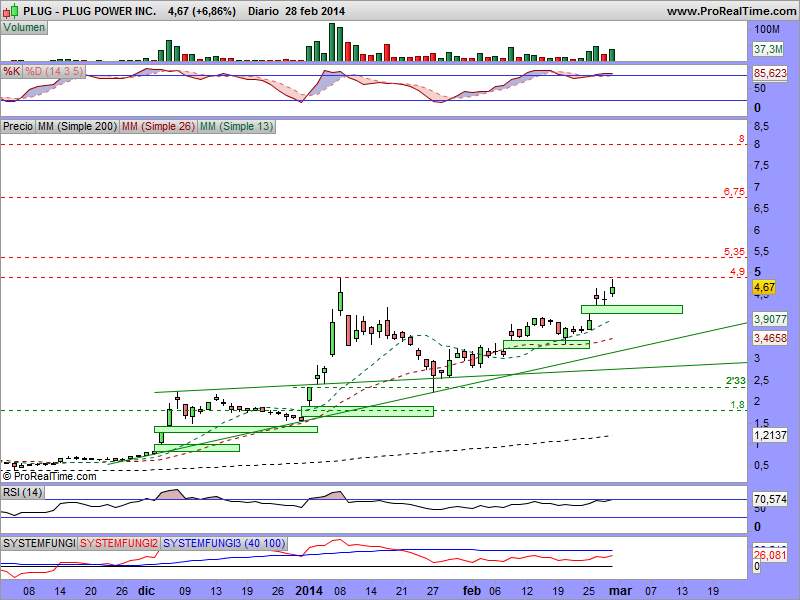The width and height of the screenshot is (800, 600).
Task: Open the www.ProRealTime.com link
Action: click(x=731, y=11)
